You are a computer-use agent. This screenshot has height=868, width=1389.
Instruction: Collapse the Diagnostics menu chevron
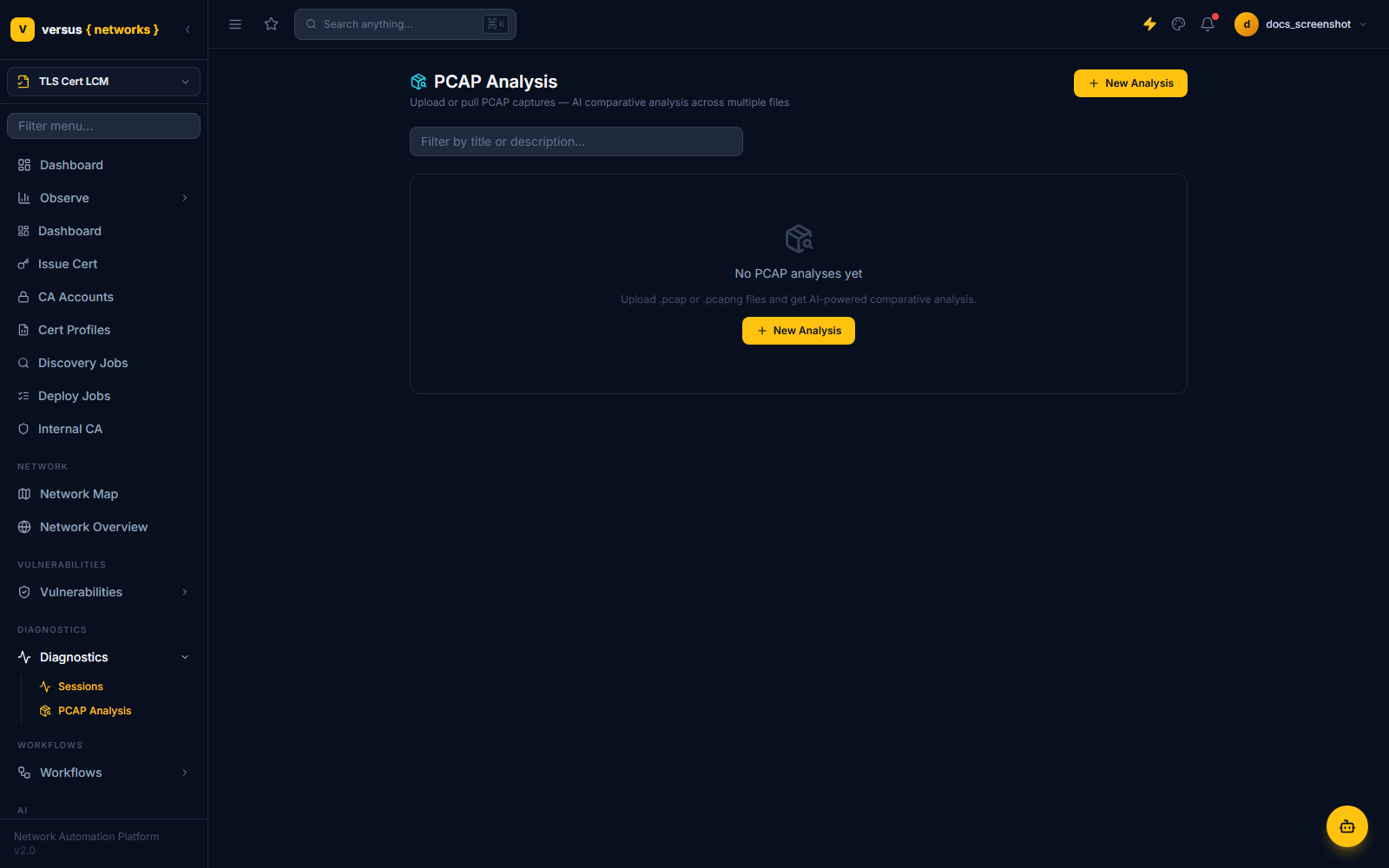tap(185, 657)
